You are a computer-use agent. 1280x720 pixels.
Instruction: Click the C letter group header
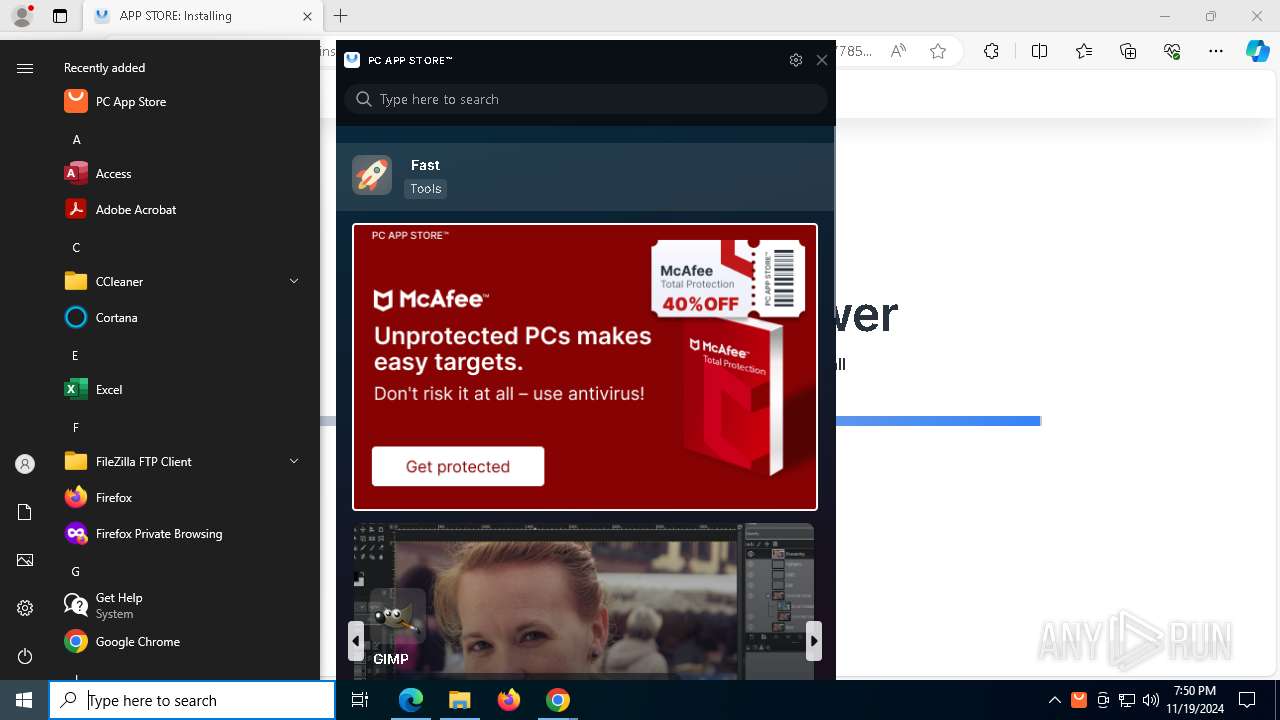click(76, 247)
